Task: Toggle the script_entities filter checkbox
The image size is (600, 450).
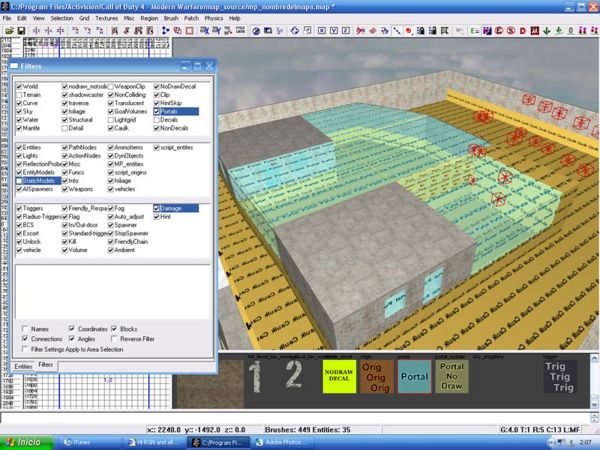Action: click(157, 147)
